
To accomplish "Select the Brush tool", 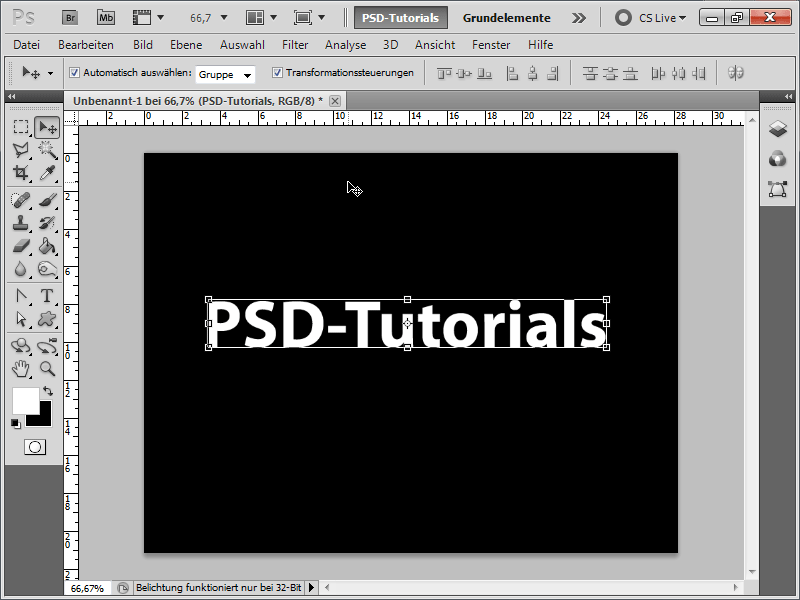I will [47, 200].
